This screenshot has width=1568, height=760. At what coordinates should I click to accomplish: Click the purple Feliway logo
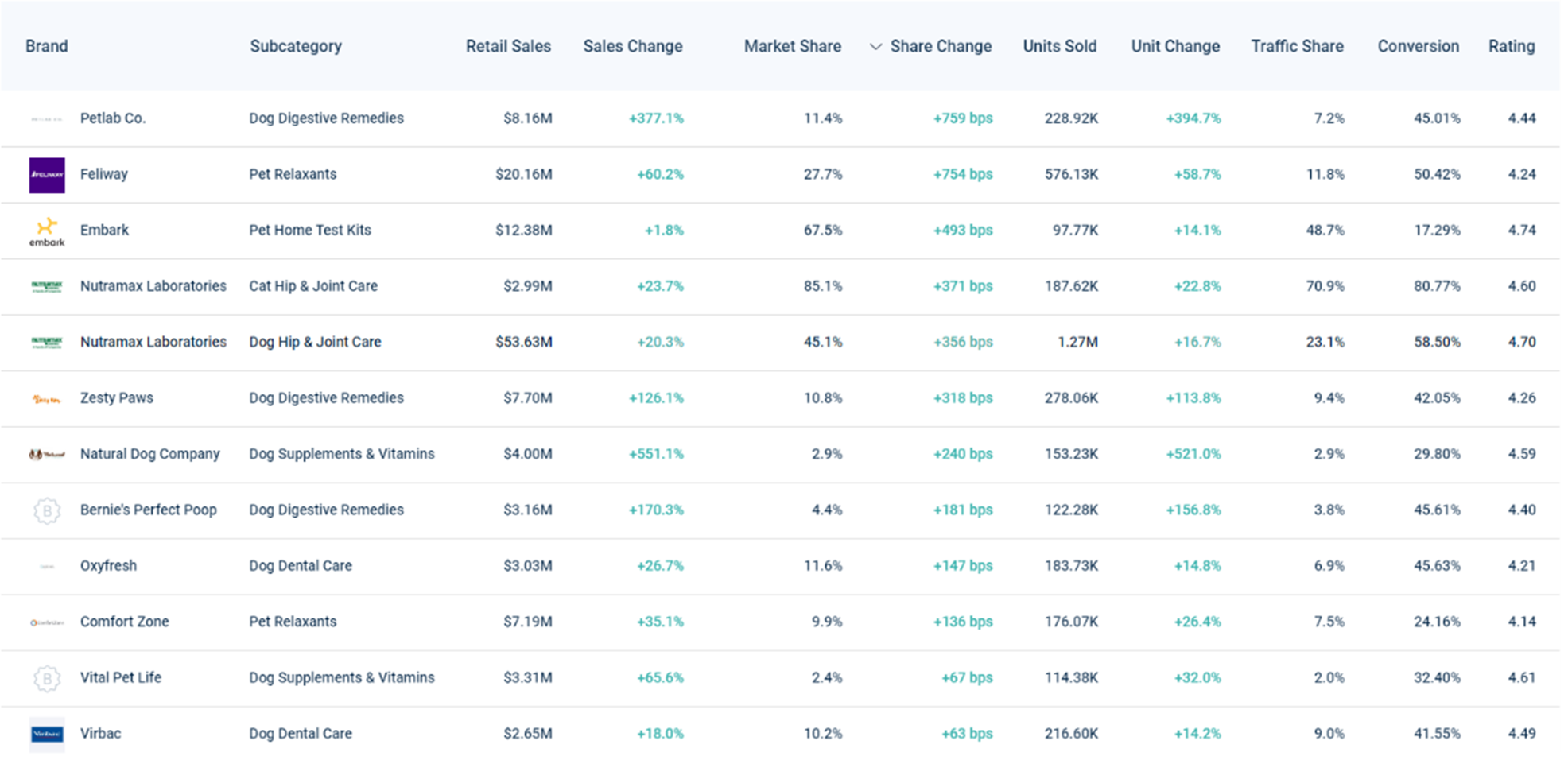[47, 175]
